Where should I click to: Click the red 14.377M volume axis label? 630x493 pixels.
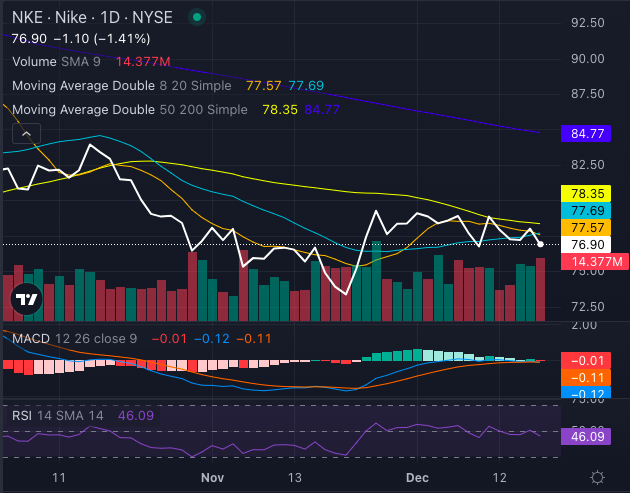coord(597,262)
